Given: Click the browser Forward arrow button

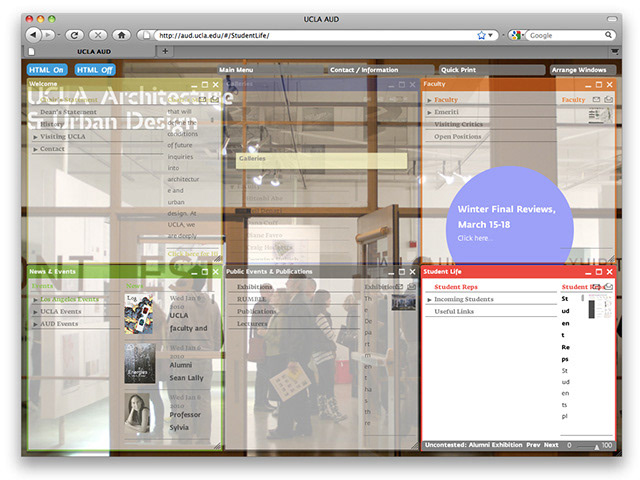Looking at the screenshot, I should coord(48,35).
